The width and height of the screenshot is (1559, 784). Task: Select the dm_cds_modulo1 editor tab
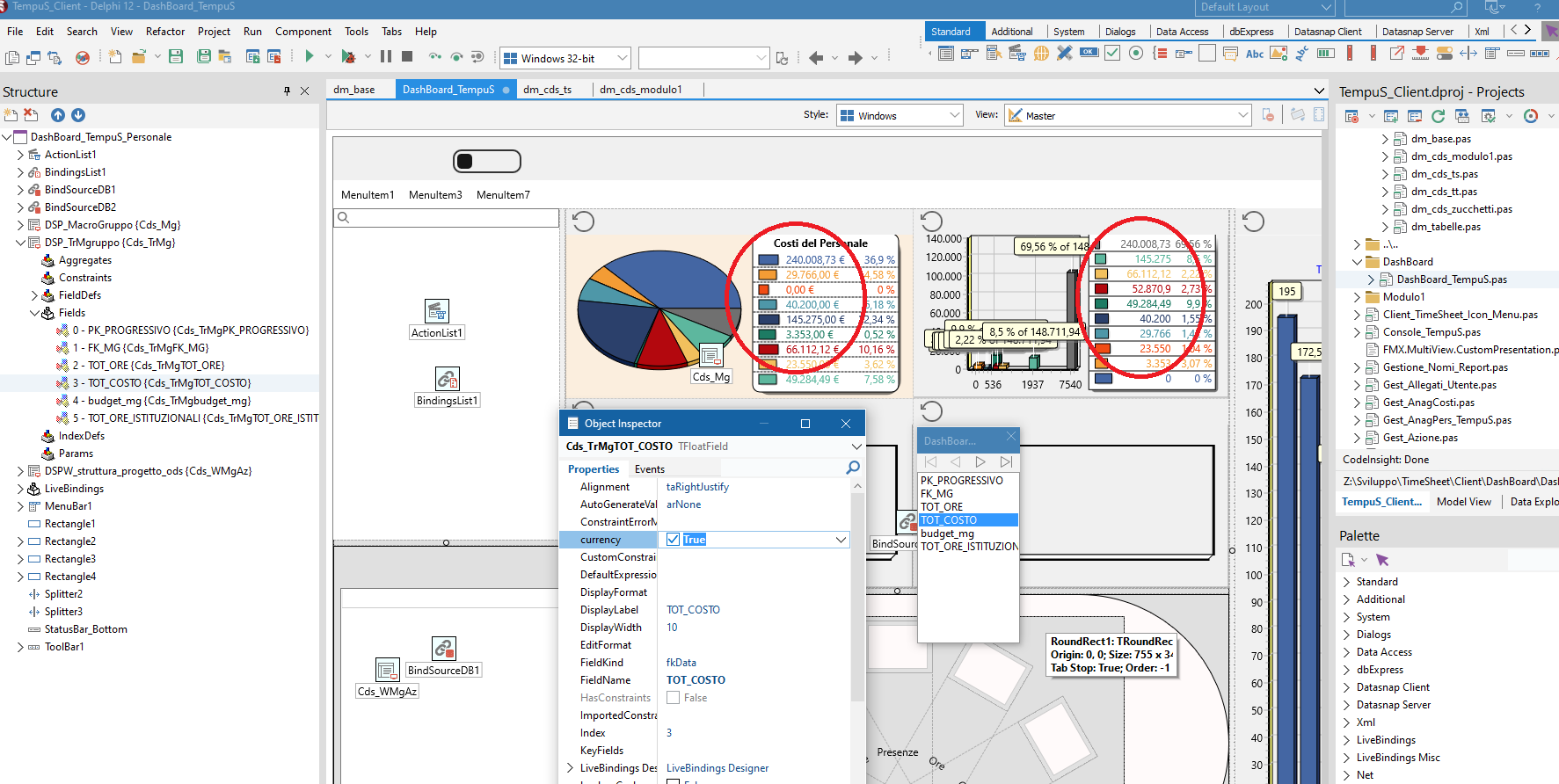click(641, 90)
